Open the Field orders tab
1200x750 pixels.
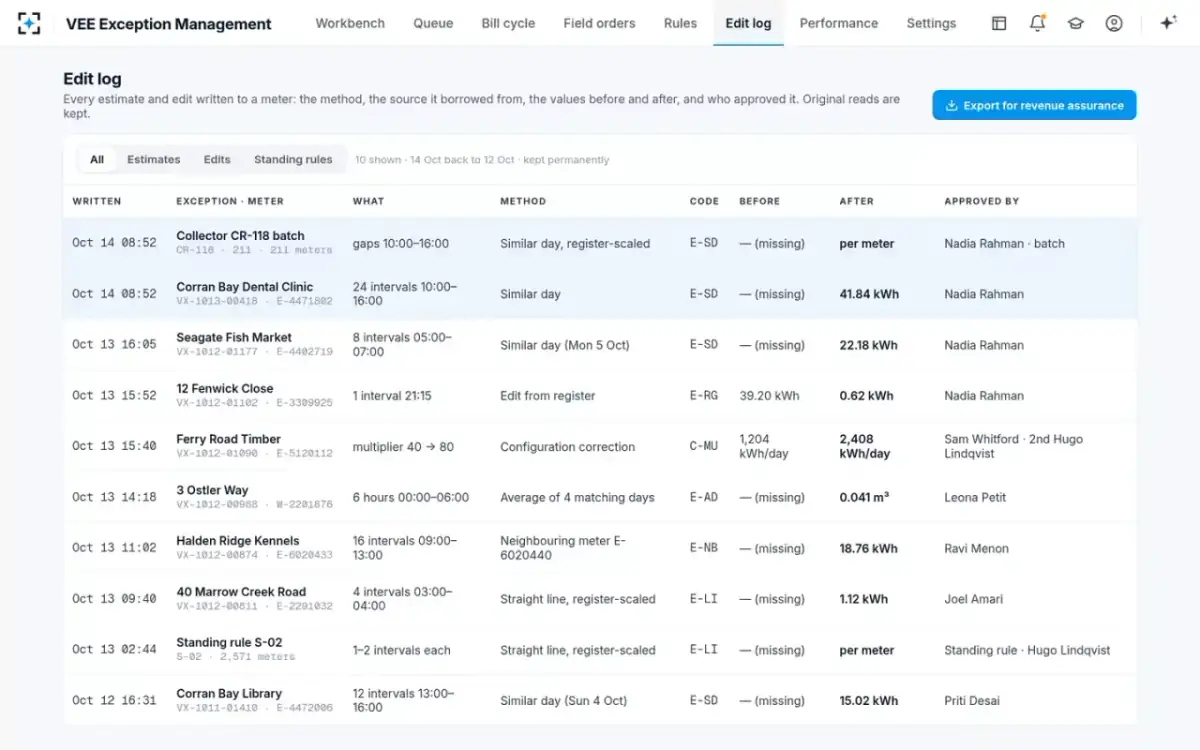point(599,23)
